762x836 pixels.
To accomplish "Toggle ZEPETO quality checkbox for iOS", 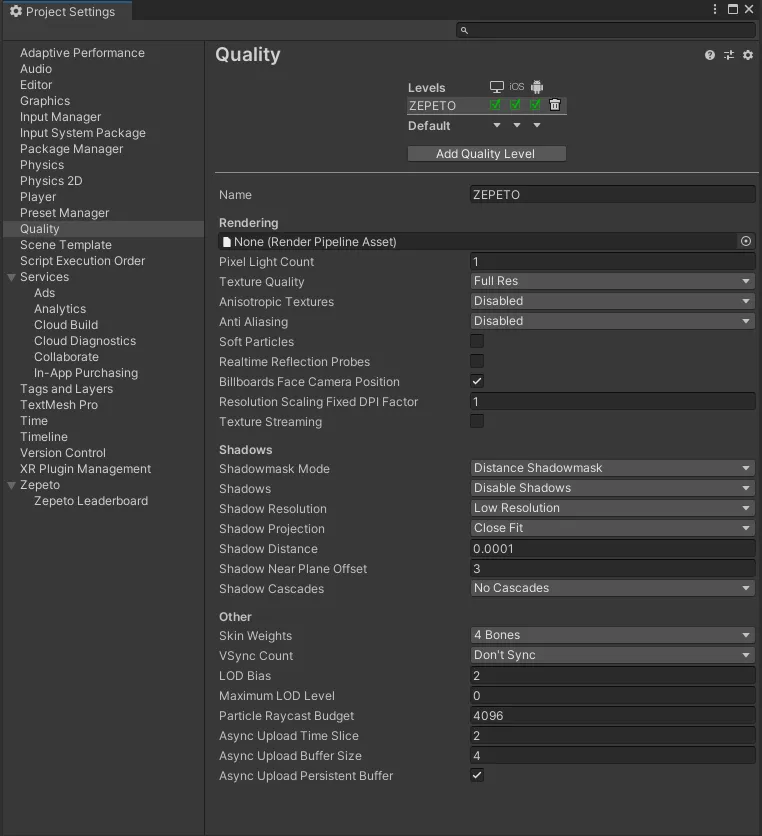I will [x=516, y=104].
